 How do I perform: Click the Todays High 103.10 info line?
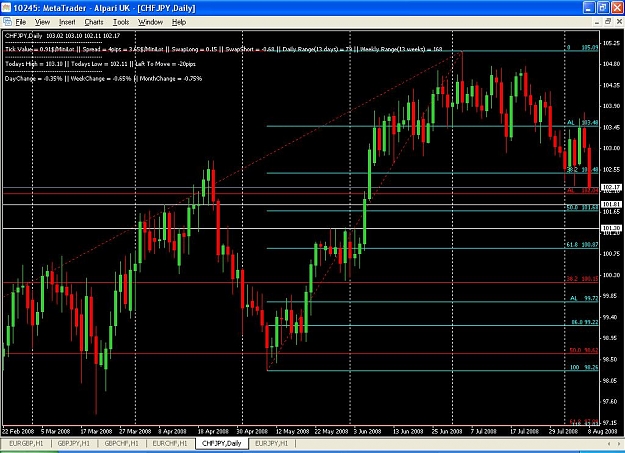point(100,64)
